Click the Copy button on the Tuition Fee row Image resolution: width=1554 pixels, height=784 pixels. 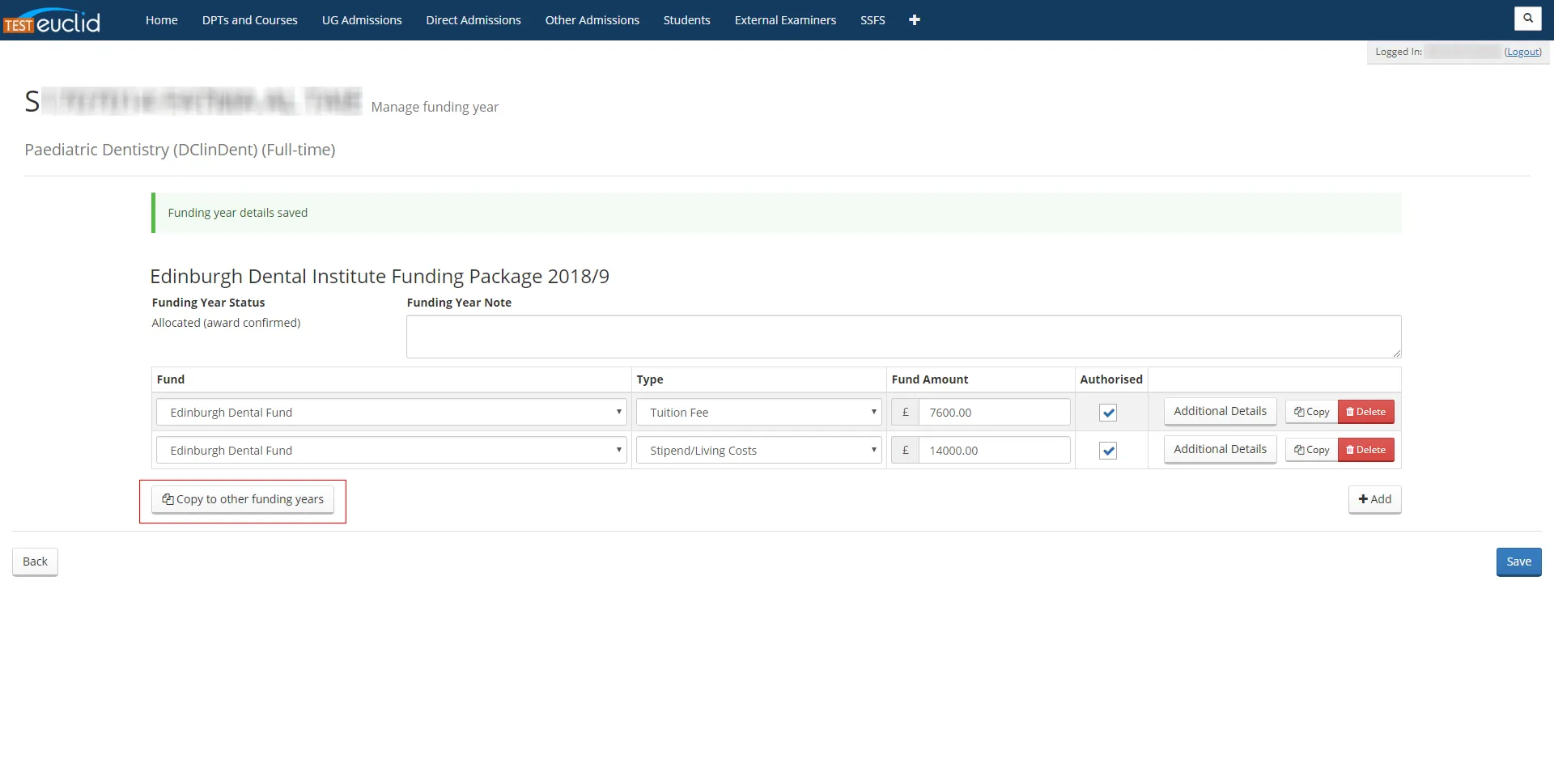click(x=1310, y=412)
